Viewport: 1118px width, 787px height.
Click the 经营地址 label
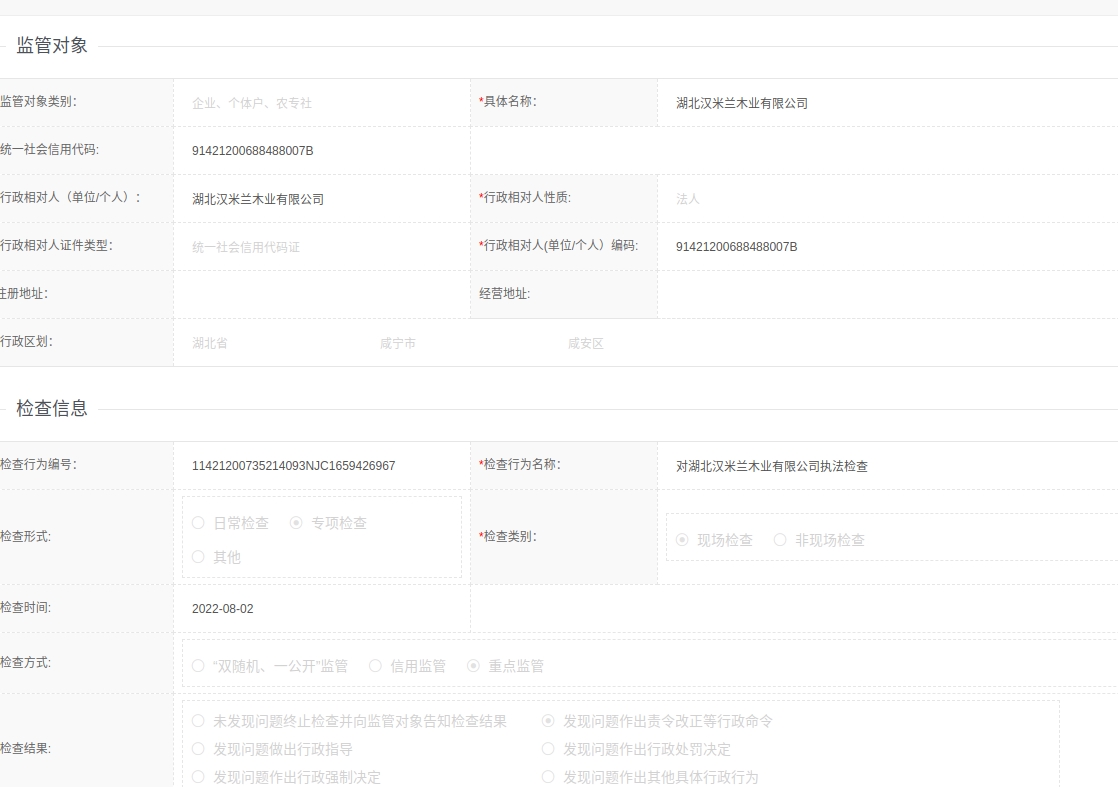click(504, 294)
